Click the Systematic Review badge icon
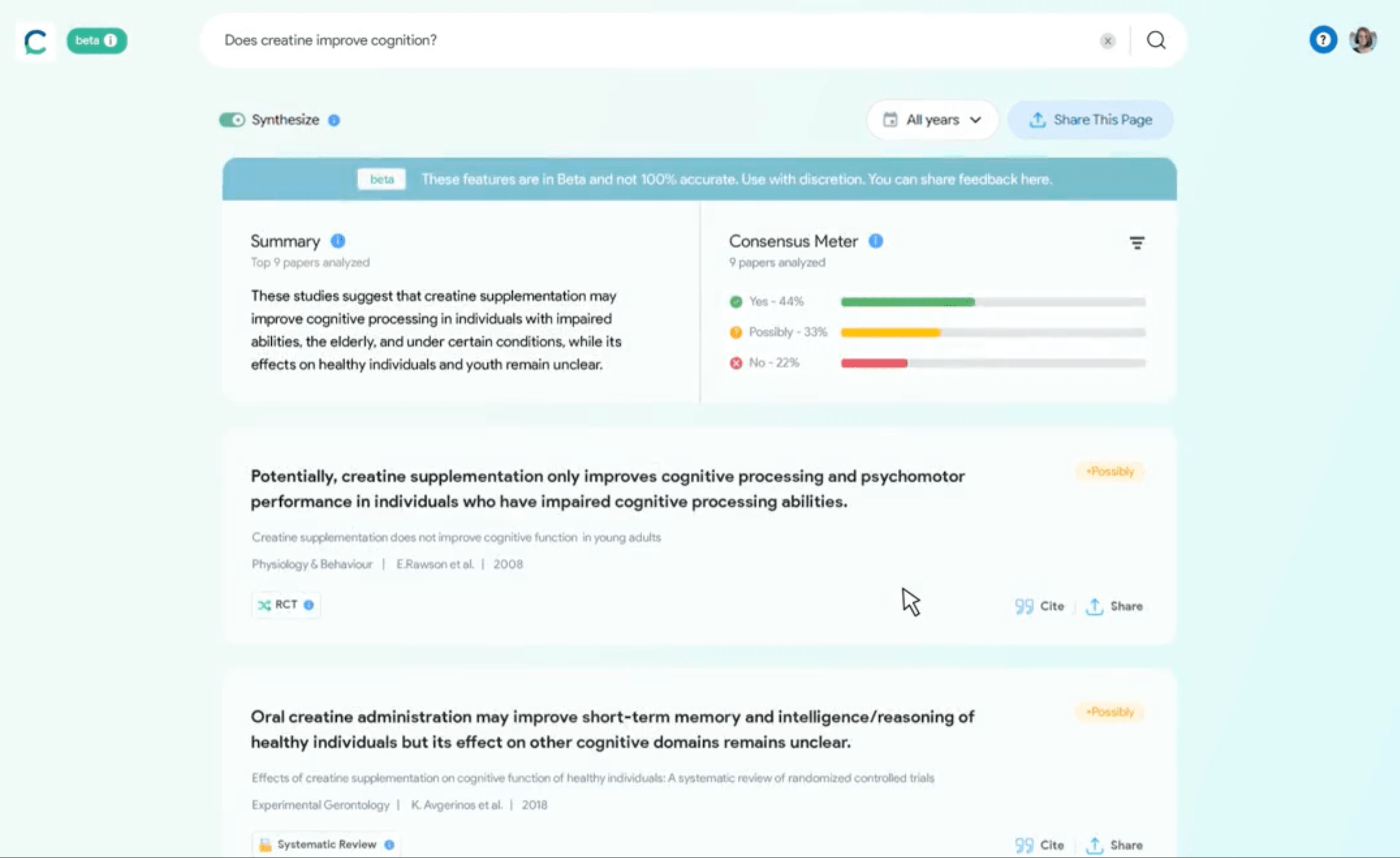 pyautogui.click(x=264, y=844)
